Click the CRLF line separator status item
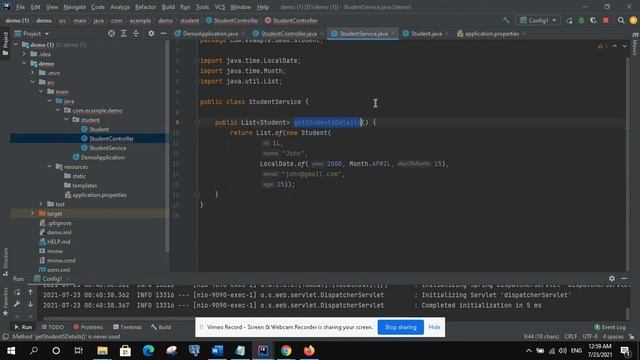The image size is (640, 360). pos(570,337)
